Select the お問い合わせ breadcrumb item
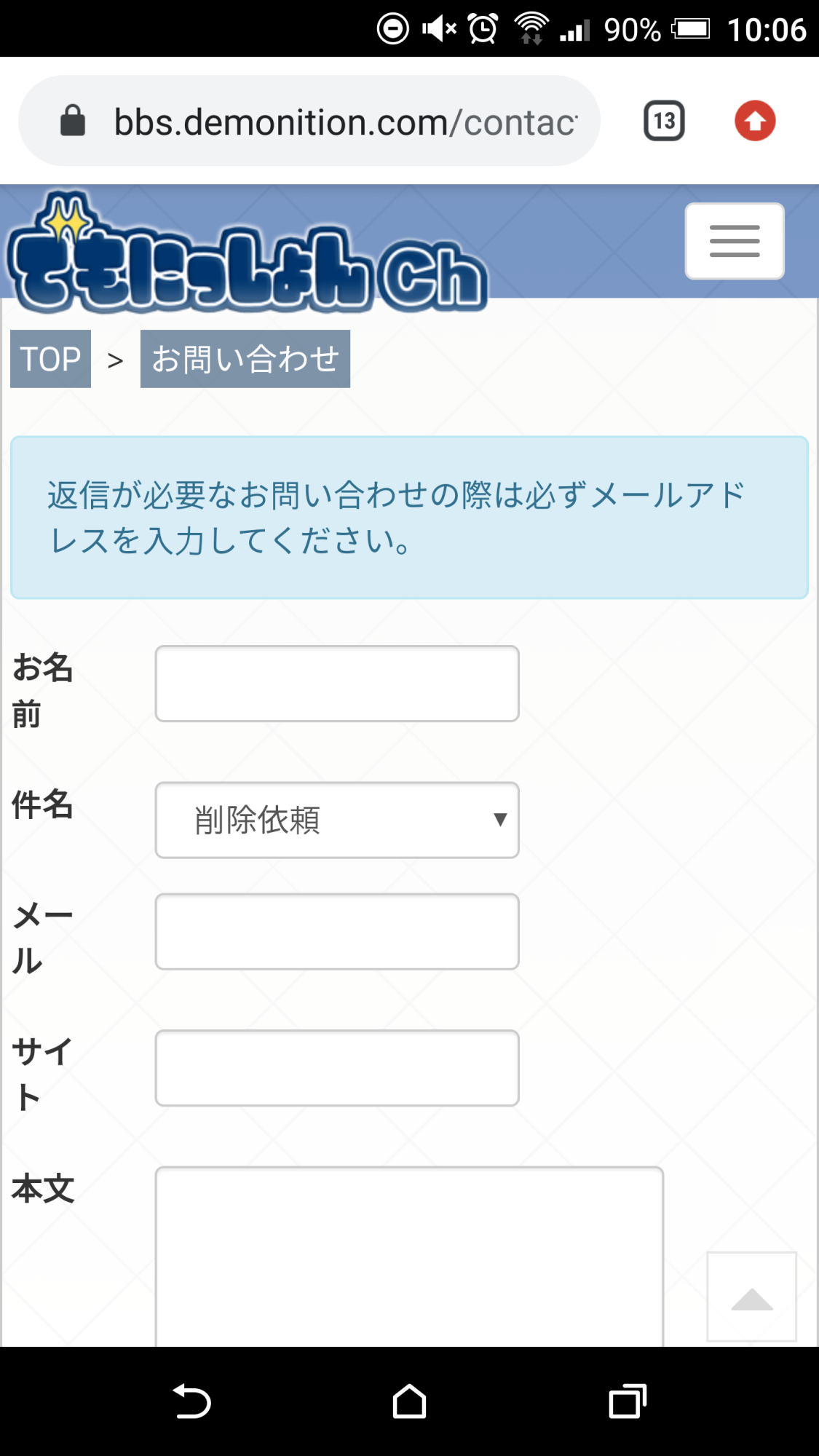The height and width of the screenshot is (1456, 819). tap(245, 359)
